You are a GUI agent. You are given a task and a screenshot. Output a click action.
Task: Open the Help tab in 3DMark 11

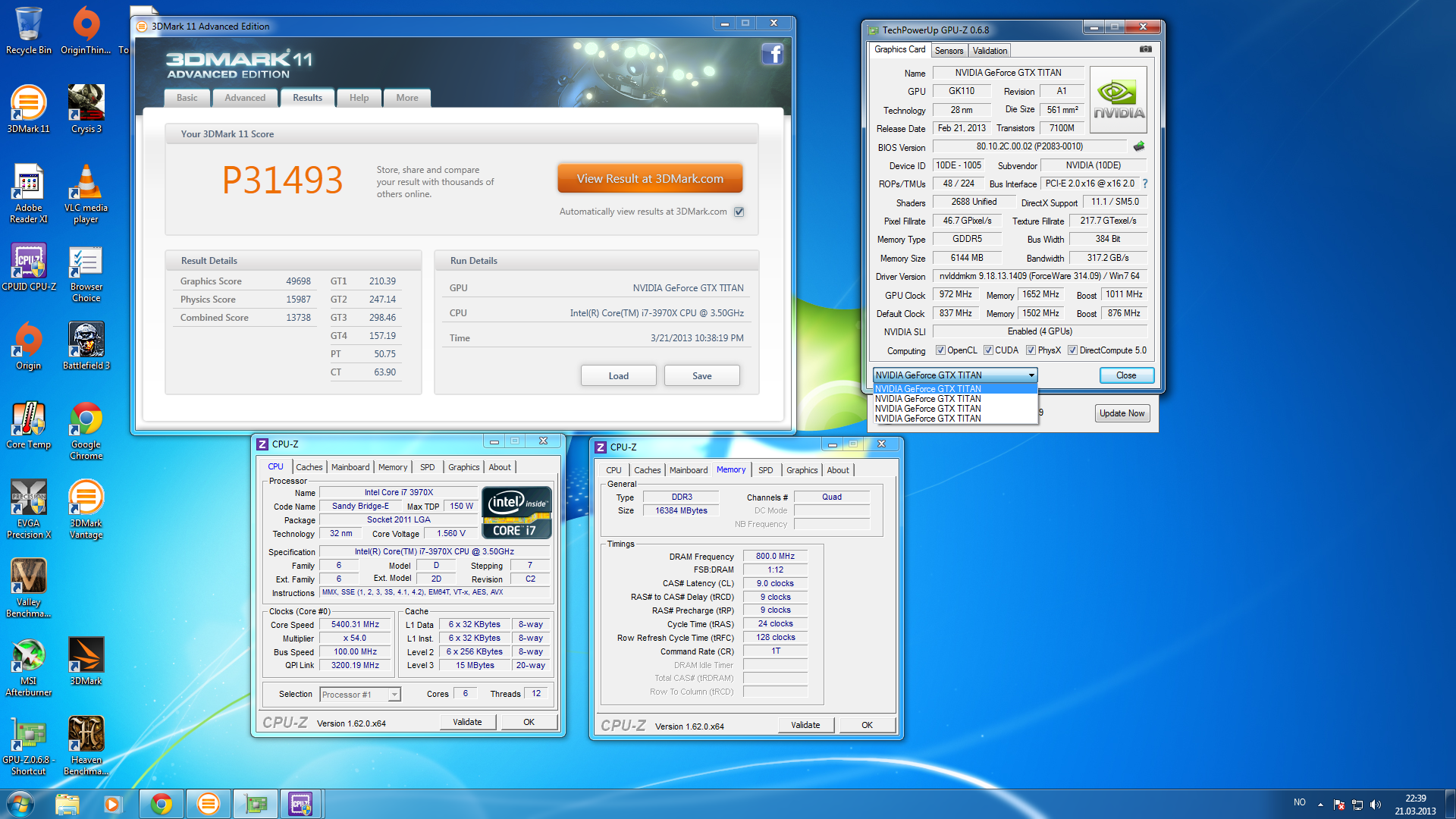point(359,98)
